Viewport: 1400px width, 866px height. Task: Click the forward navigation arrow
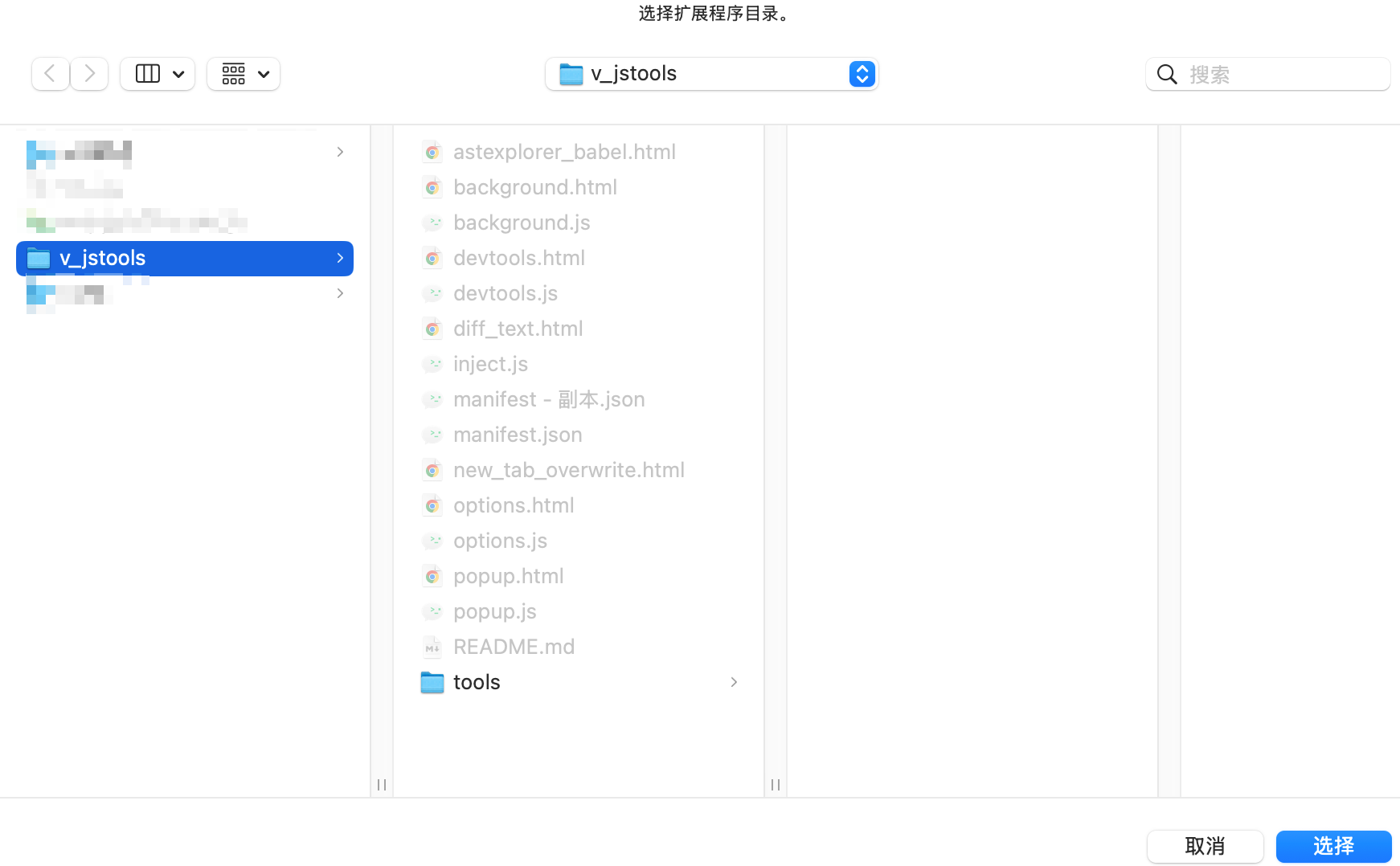(x=89, y=74)
